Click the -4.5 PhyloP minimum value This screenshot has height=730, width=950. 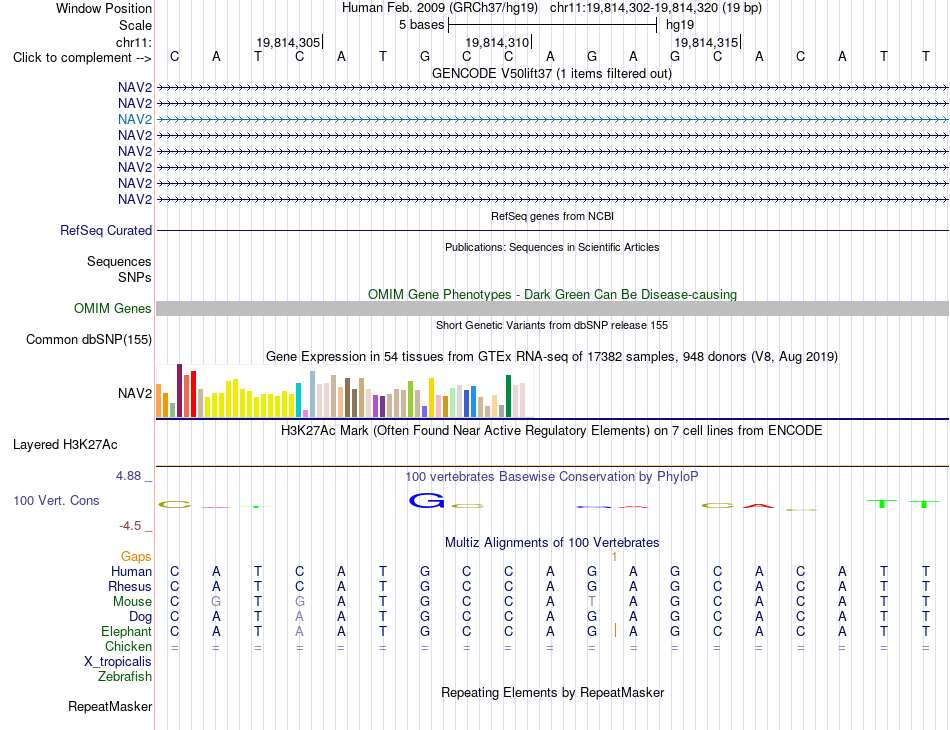click(x=130, y=526)
